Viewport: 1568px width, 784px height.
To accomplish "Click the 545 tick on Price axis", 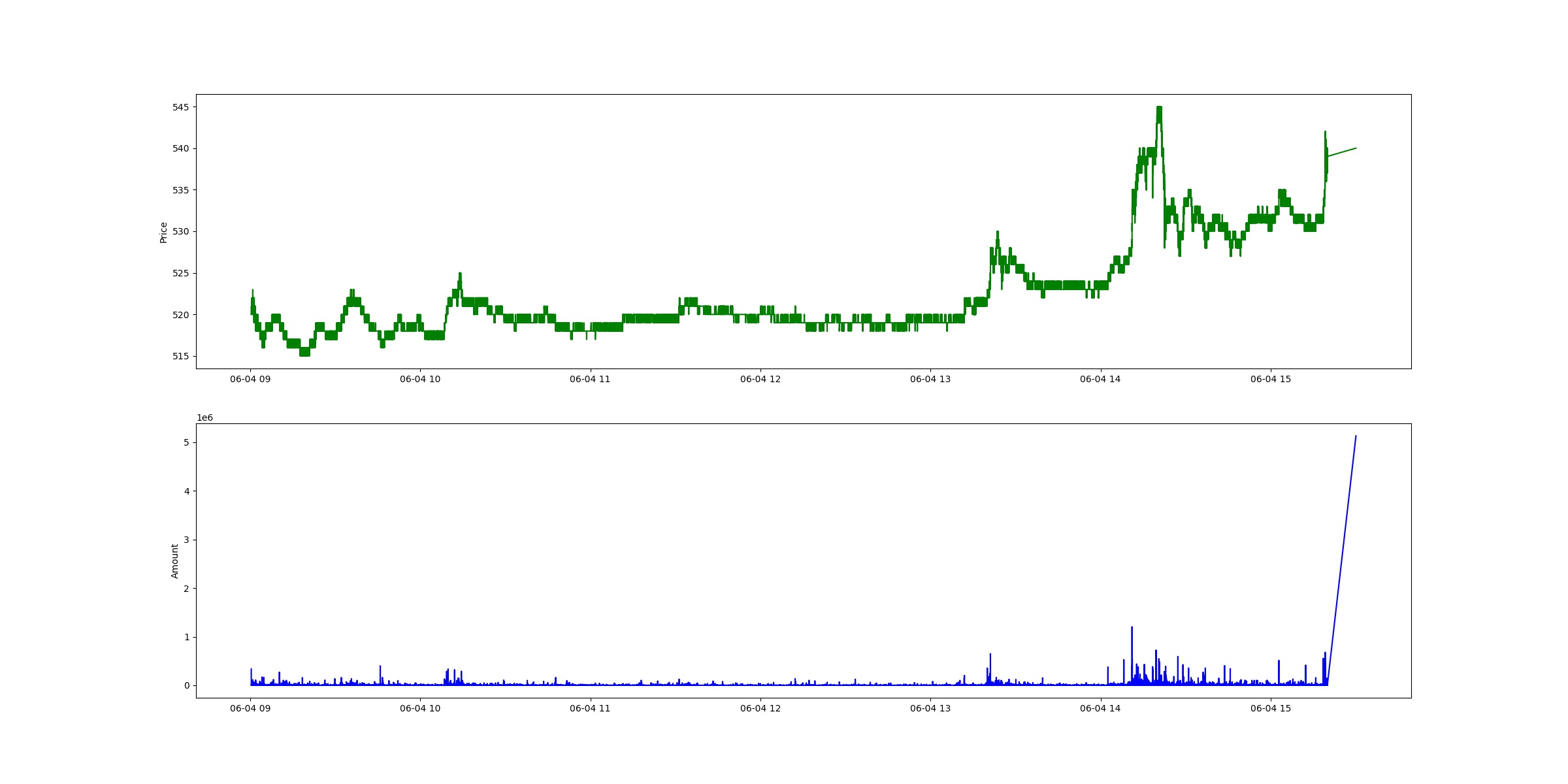I will (180, 107).
